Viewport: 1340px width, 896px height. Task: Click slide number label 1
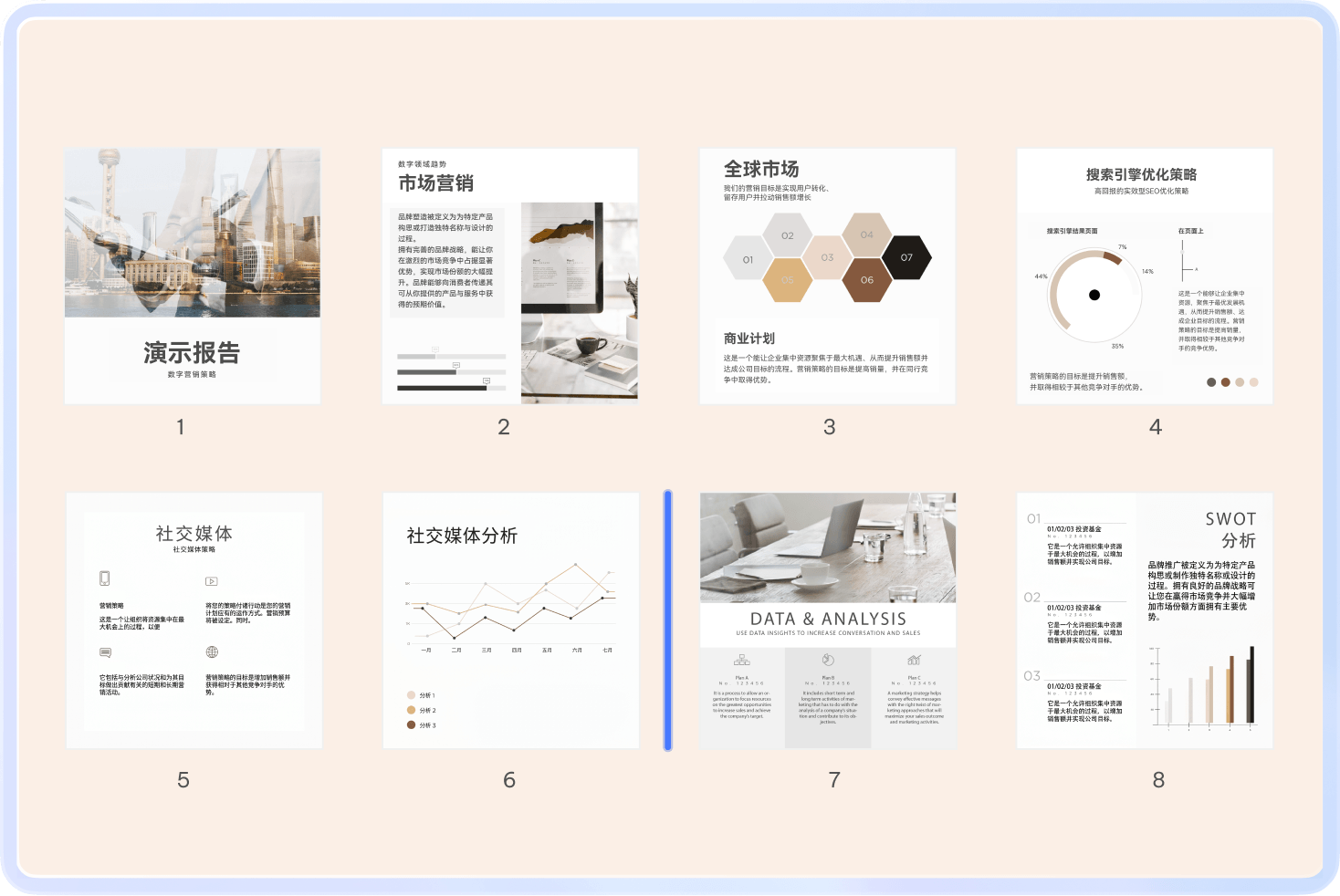(181, 427)
